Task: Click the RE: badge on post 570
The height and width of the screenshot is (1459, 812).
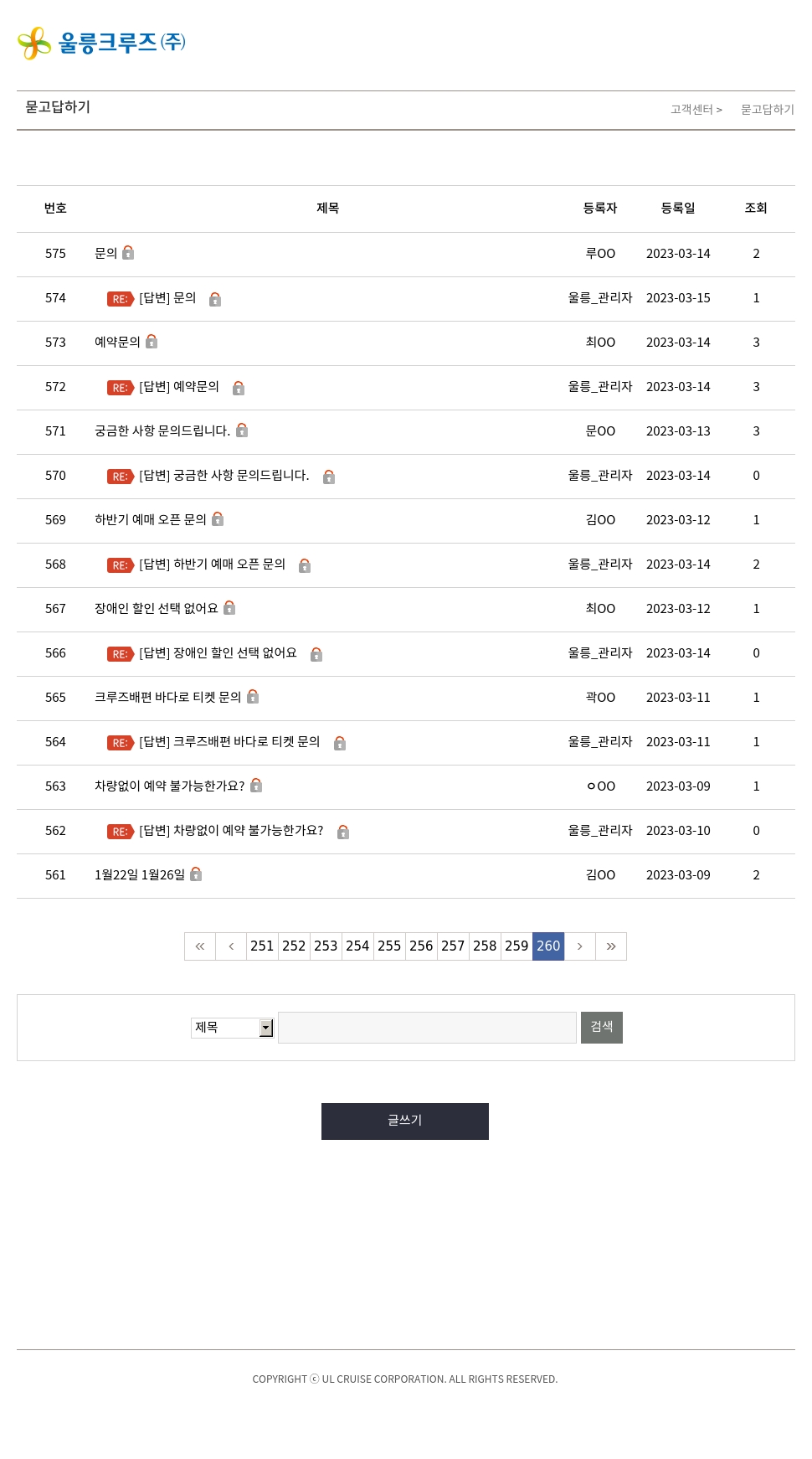Action: click(120, 477)
